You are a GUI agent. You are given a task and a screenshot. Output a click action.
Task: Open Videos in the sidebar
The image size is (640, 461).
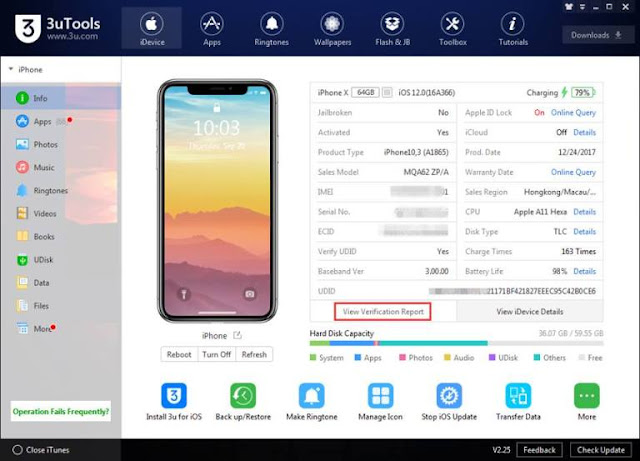tap(61, 213)
